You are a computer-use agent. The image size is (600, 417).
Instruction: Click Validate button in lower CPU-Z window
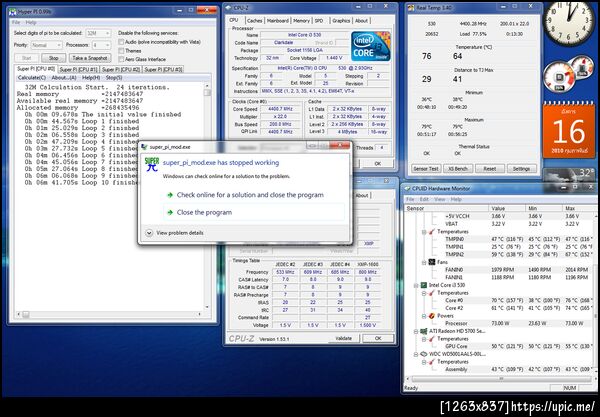pyautogui.click(x=343, y=338)
